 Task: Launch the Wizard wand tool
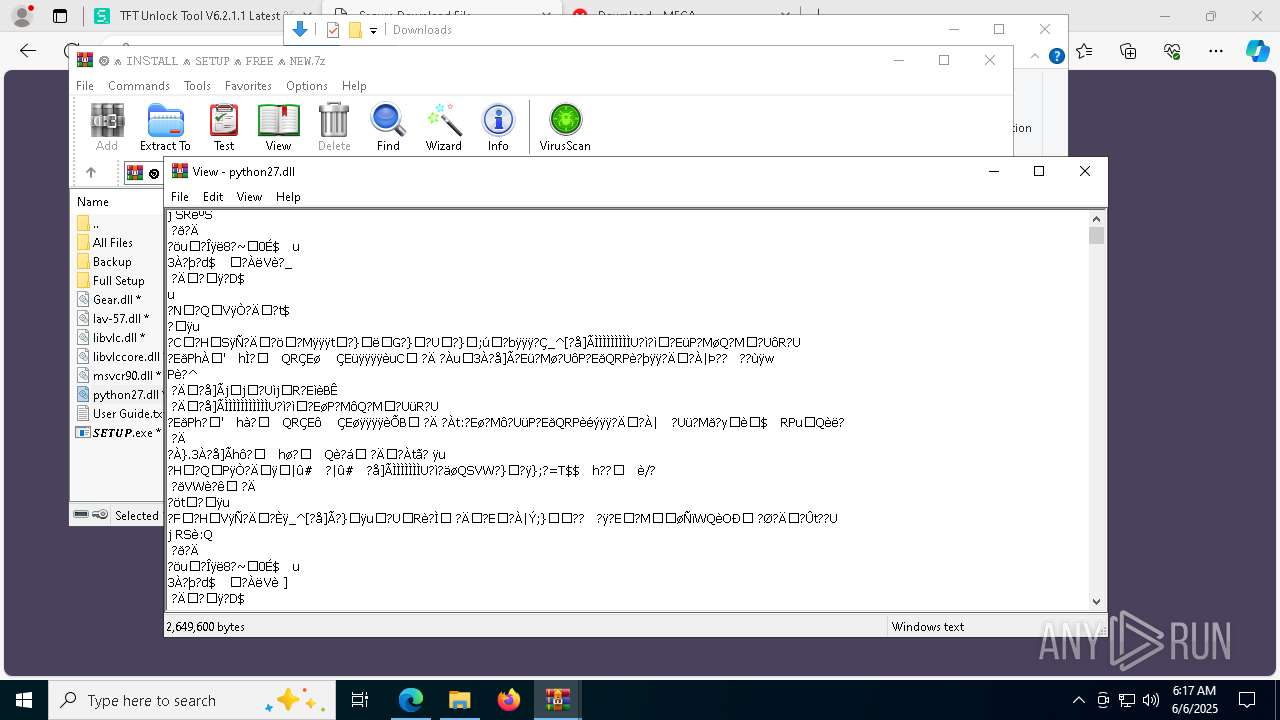(444, 127)
